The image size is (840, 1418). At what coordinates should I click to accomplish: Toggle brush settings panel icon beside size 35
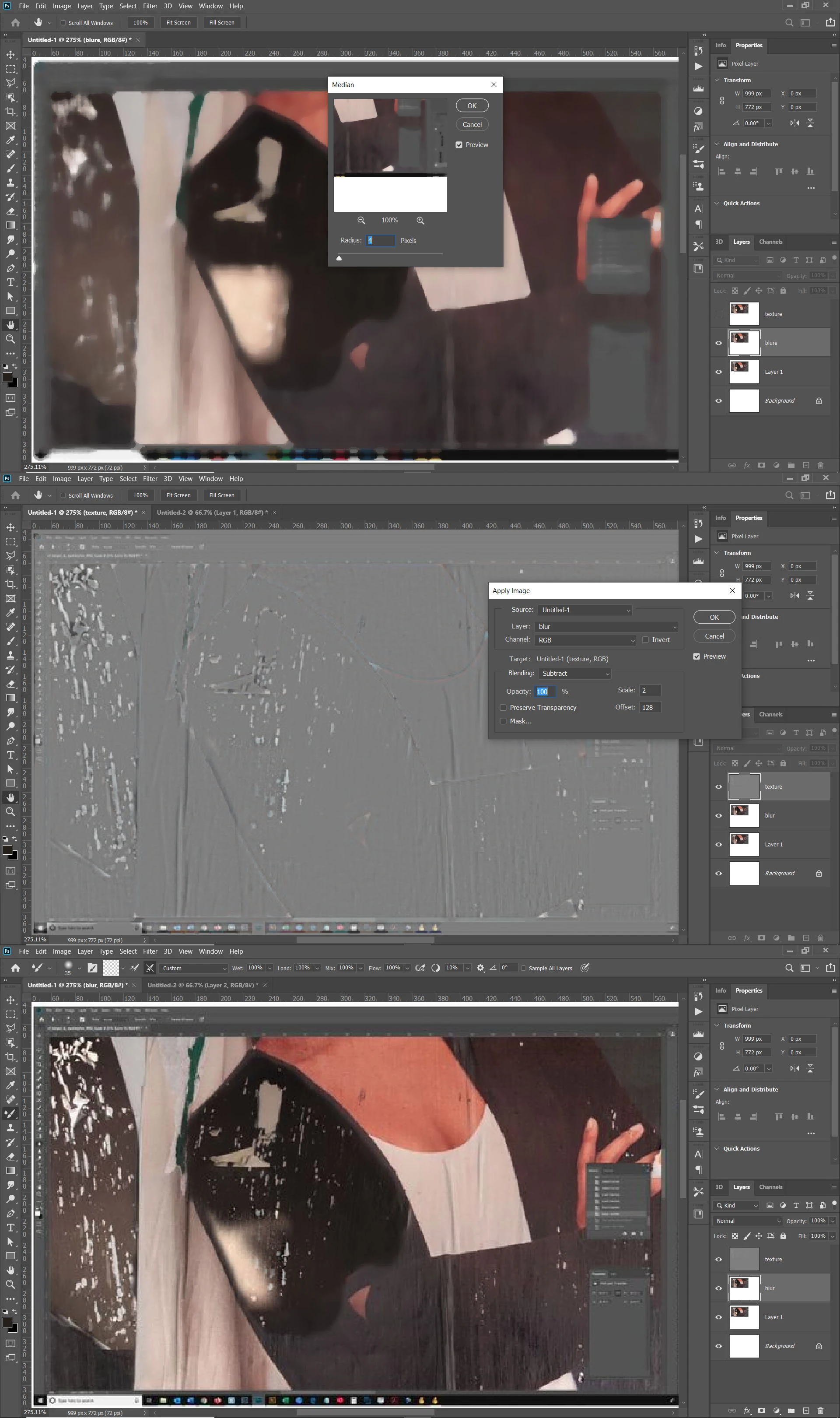tap(92, 968)
